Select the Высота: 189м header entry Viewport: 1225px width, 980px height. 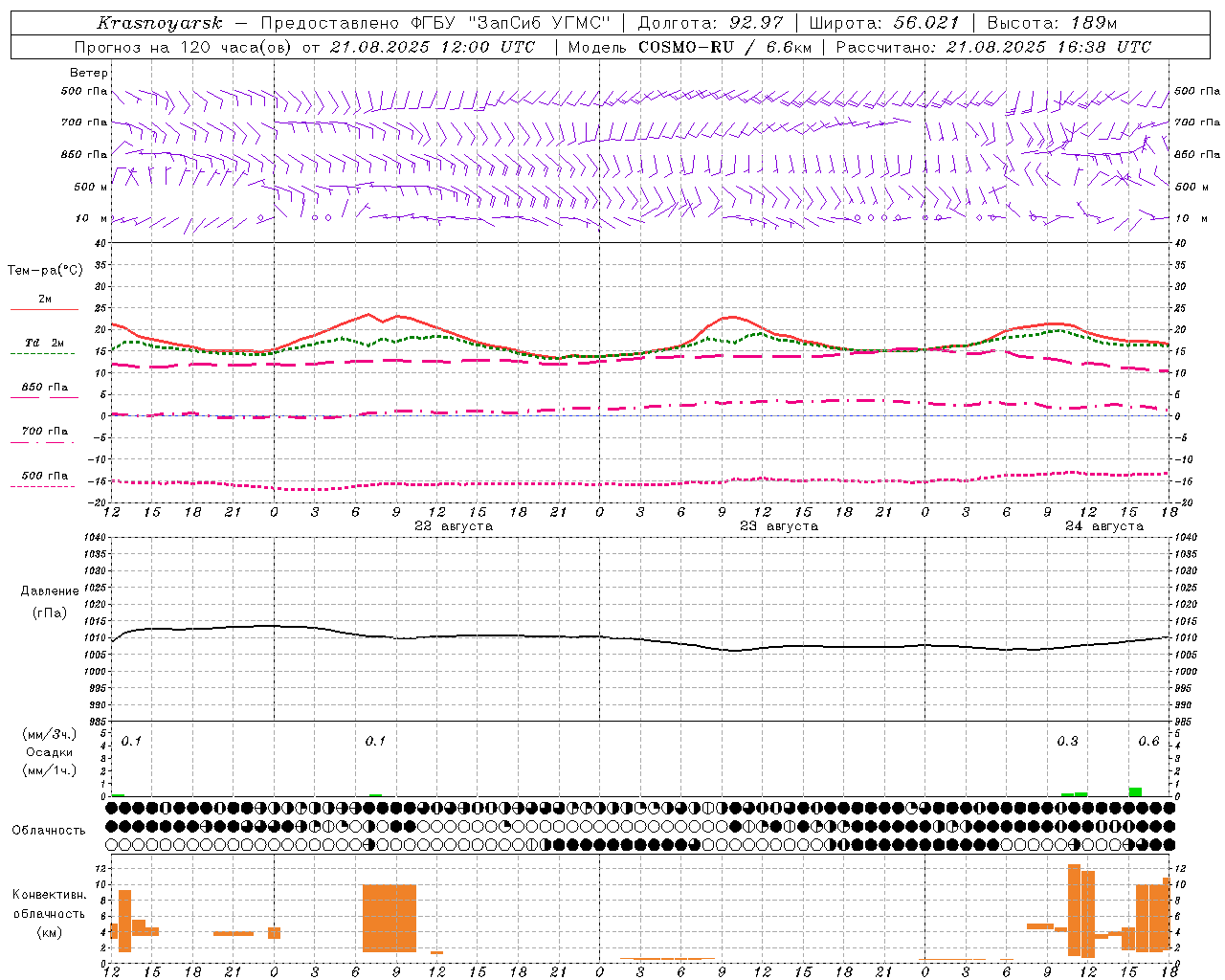pyautogui.click(x=1052, y=23)
